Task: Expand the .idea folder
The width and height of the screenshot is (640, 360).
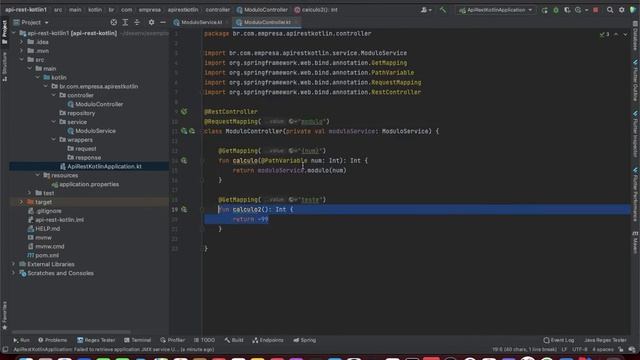Action: [21, 42]
